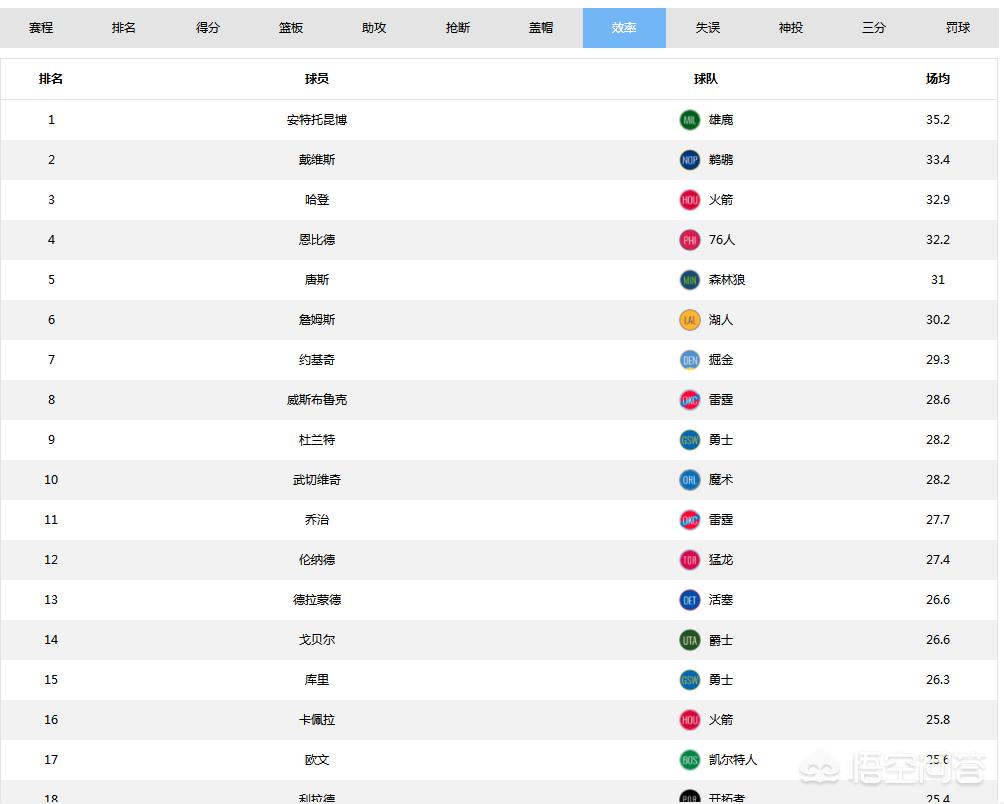Click team name 爵士
Viewport: 1004px width, 804px height.
pos(721,639)
